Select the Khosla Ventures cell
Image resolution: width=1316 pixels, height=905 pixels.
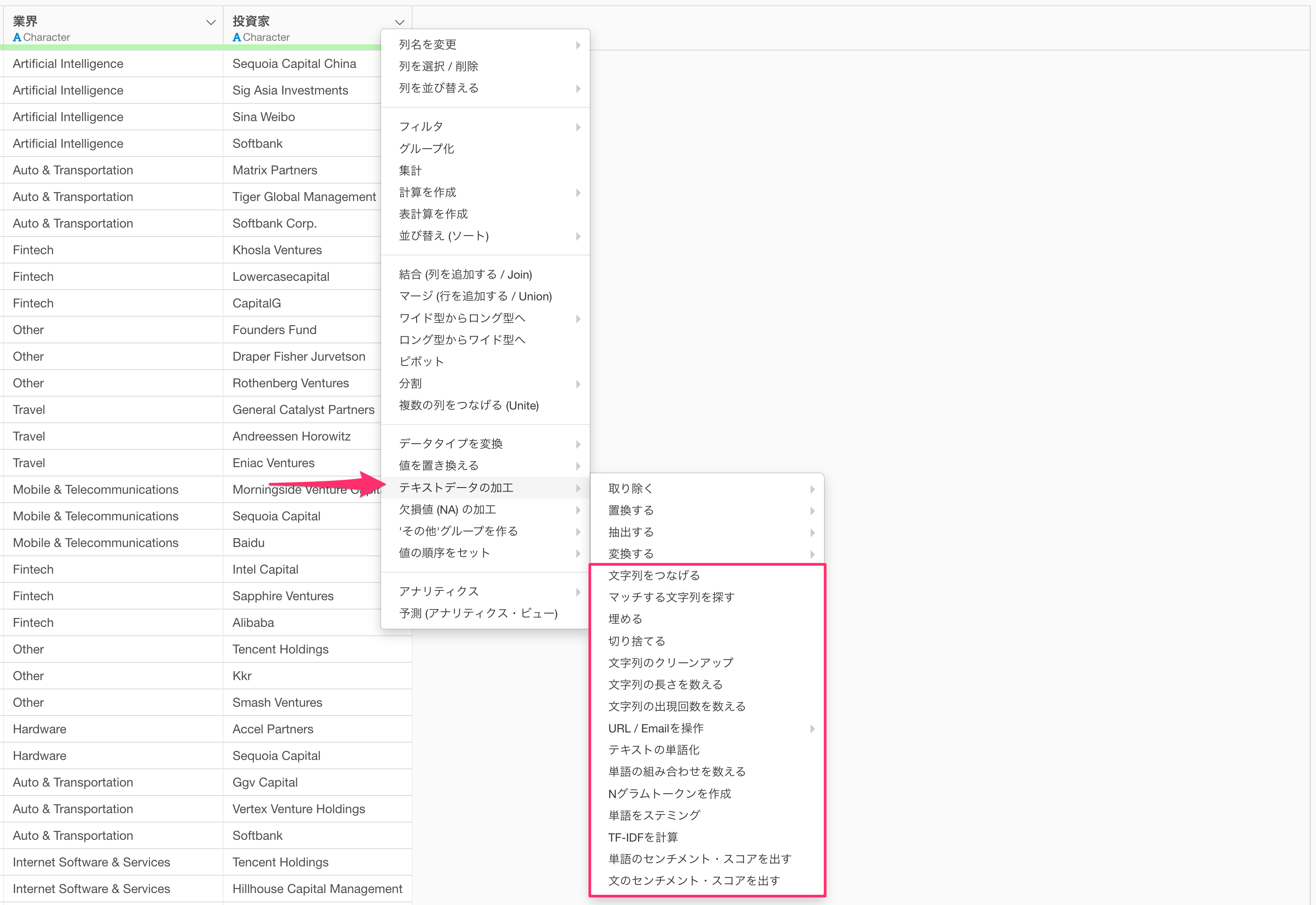pos(302,250)
